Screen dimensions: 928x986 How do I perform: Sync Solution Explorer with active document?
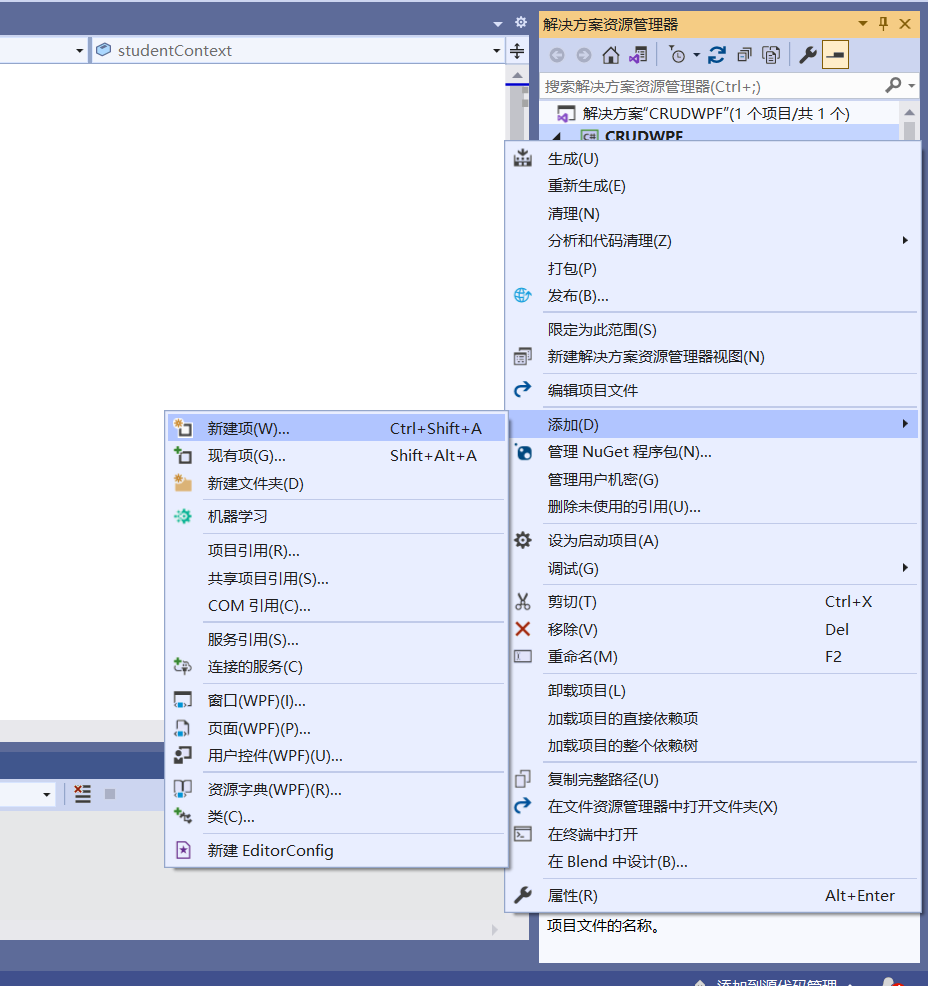point(638,54)
